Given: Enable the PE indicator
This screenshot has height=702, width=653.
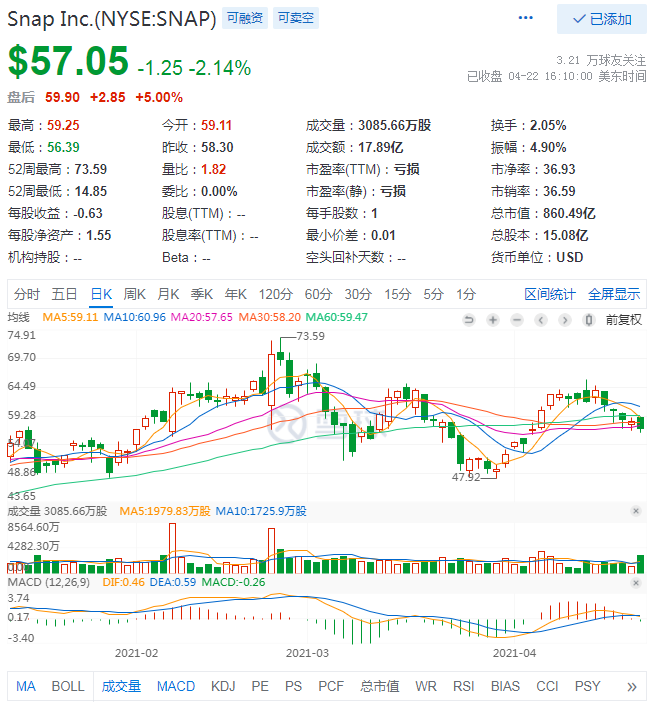Looking at the screenshot, I should coord(260,686).
